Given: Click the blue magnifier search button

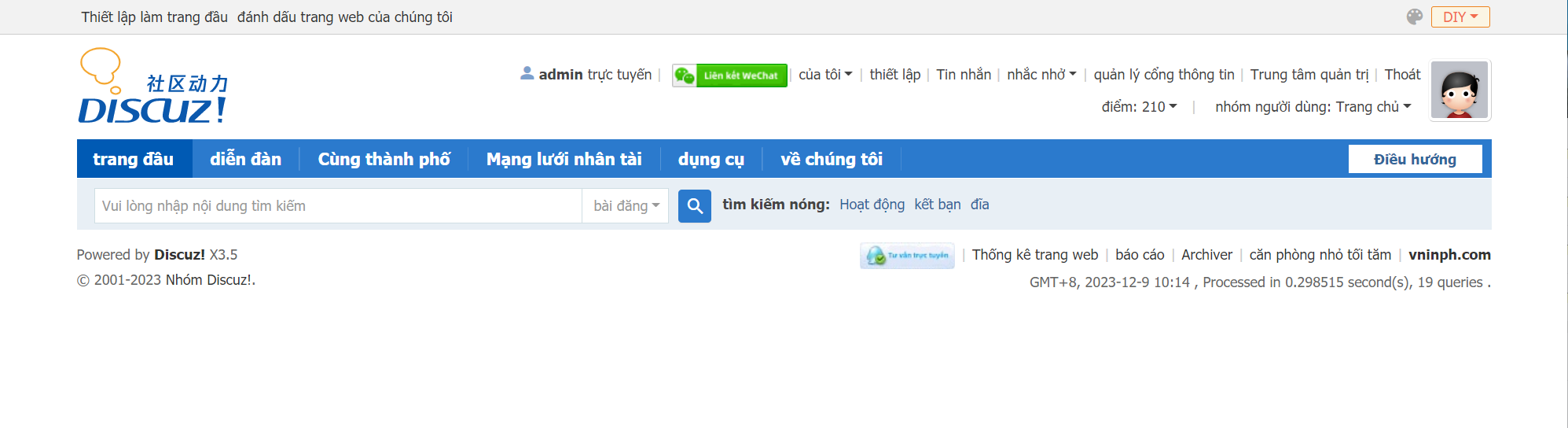Looking at the screenshot, I should (x=694, y=206).
